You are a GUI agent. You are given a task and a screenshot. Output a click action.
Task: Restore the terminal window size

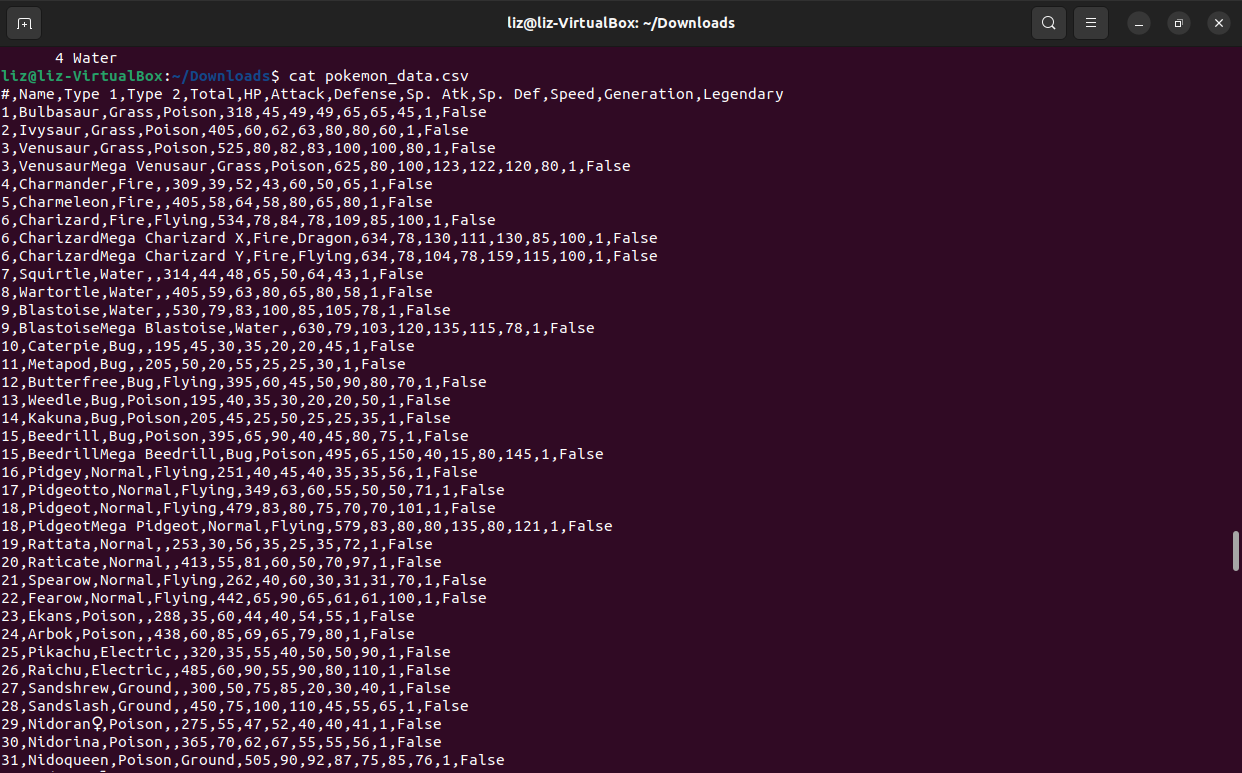1178,22
